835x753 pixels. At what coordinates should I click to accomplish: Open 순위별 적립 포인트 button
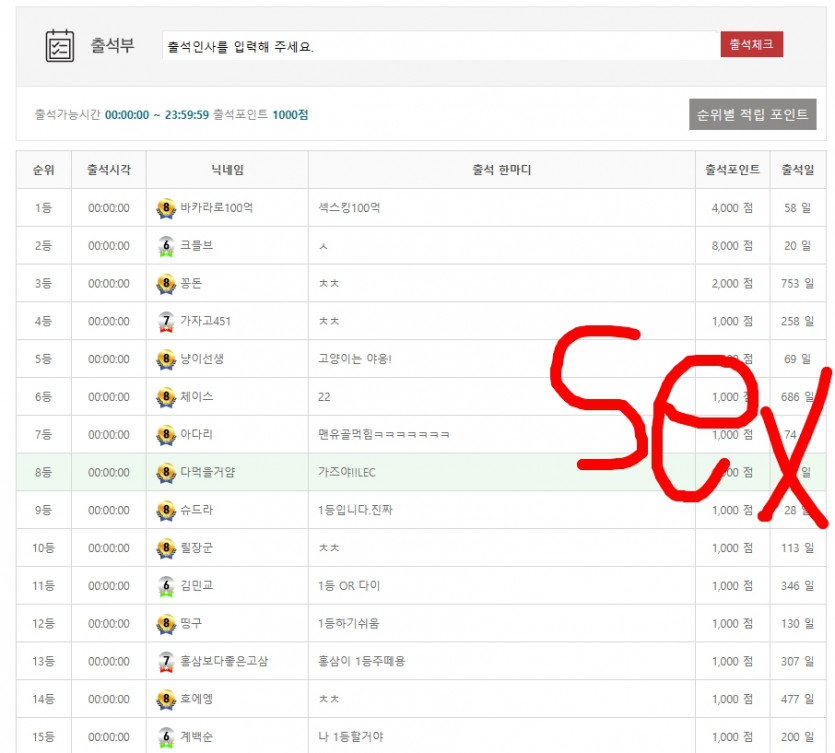[x=752, y=114]
